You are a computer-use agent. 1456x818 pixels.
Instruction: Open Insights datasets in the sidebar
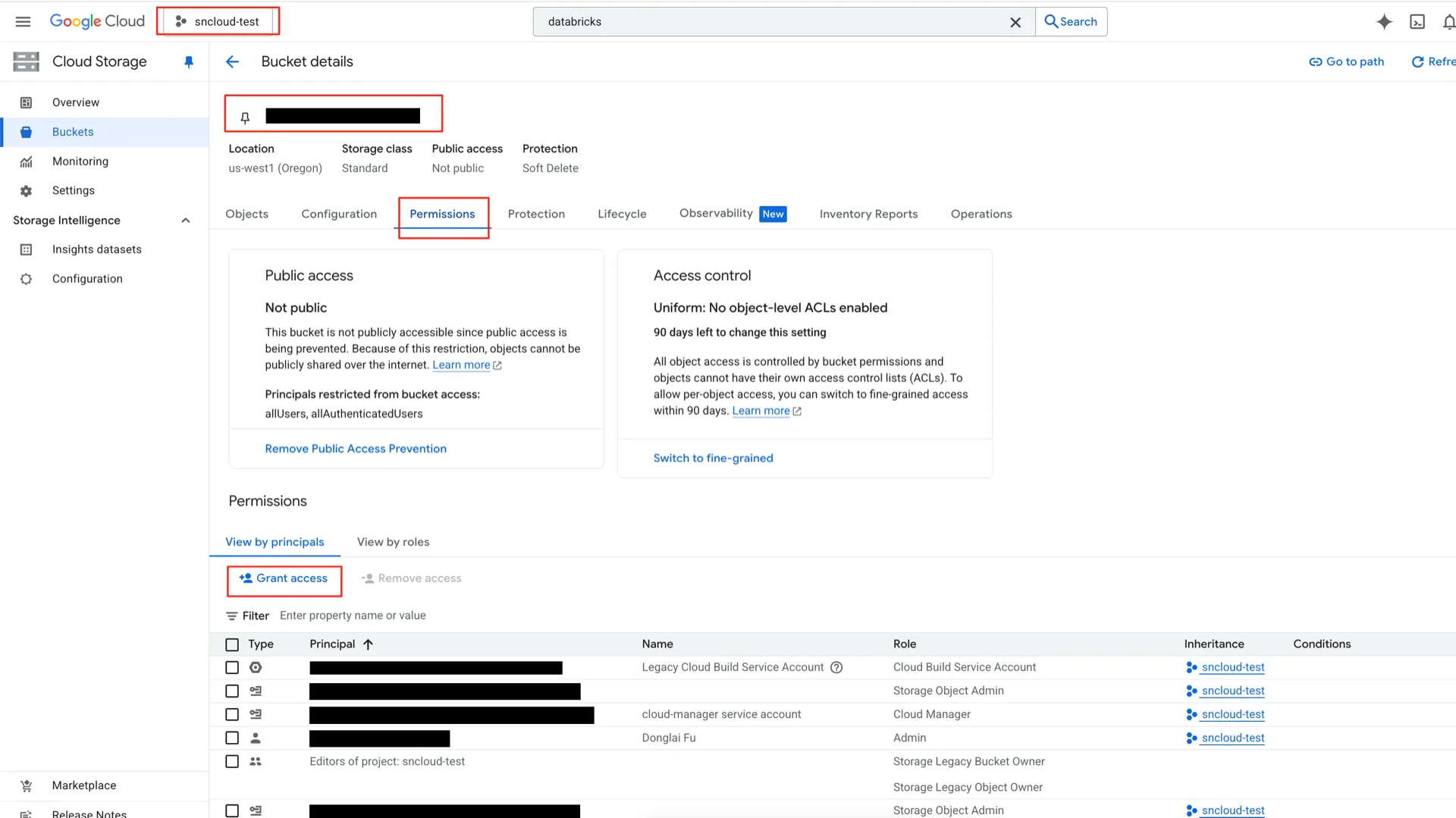pos(97,249)
